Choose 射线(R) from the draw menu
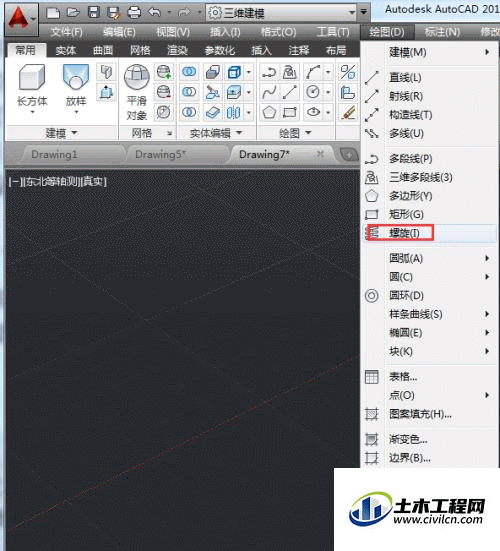This screenshot has height=551, width=500. tap(429, 96)
